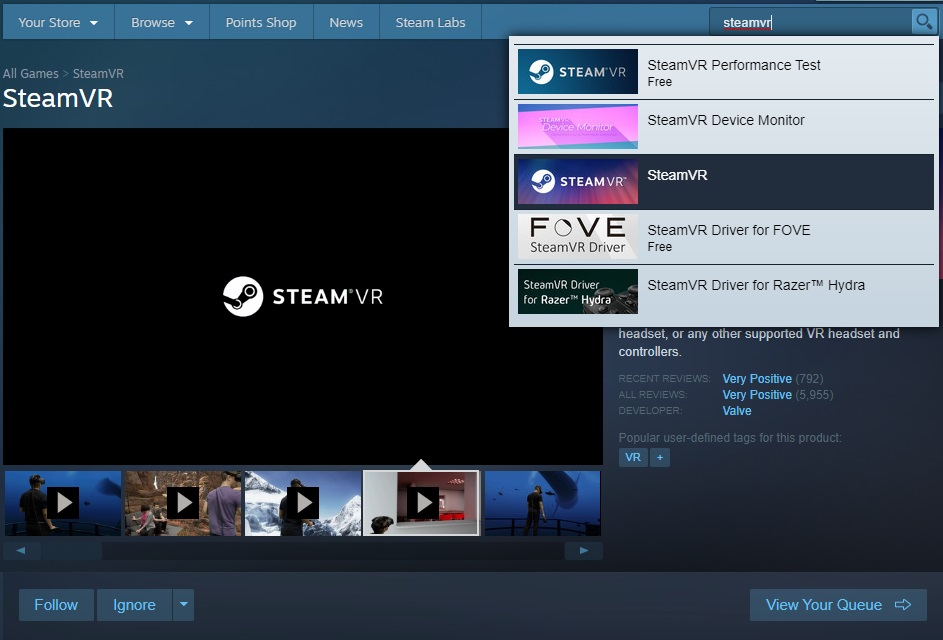Click the Ignore button

point(134,605)
